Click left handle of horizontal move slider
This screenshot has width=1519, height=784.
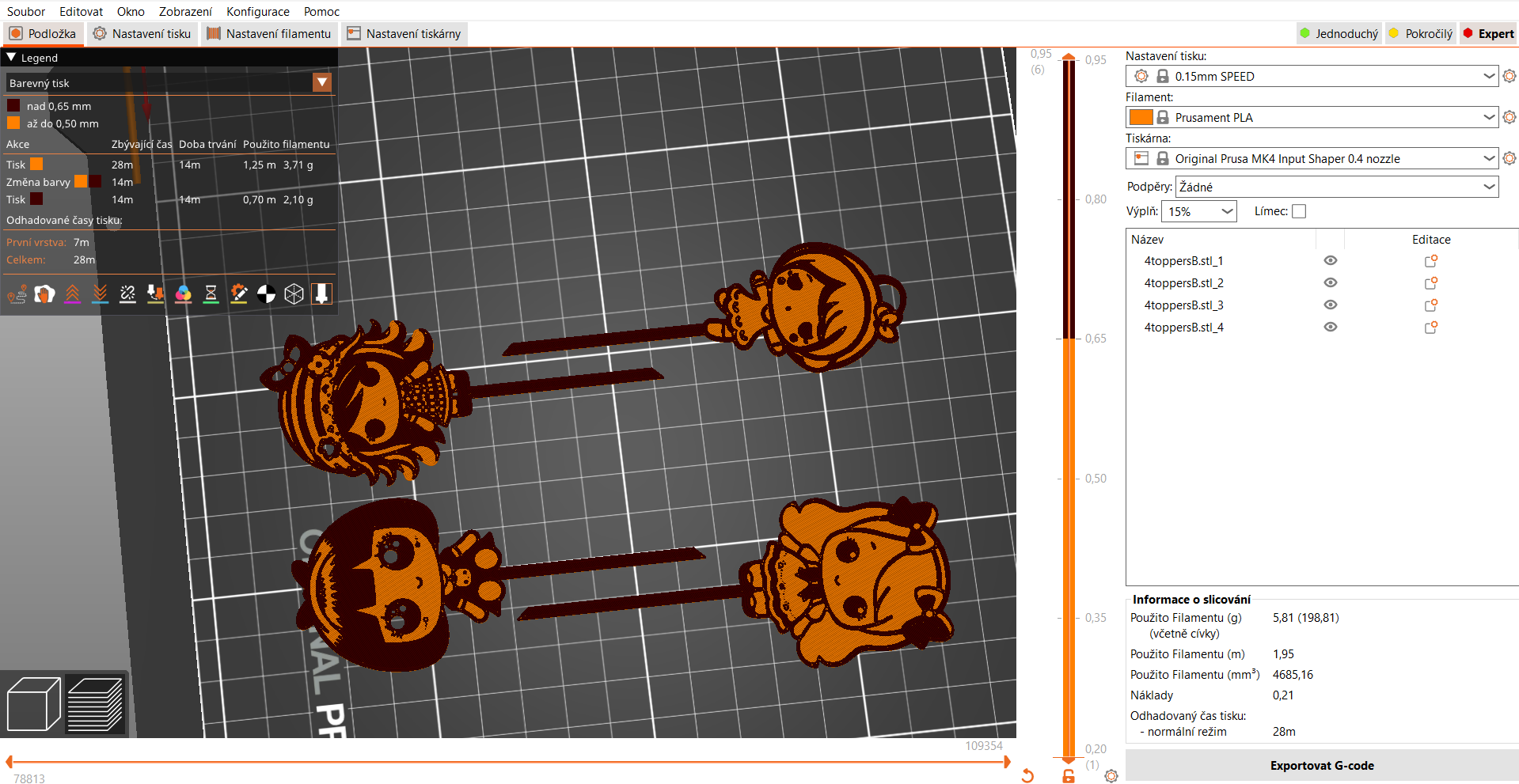[x=9, y=762]
